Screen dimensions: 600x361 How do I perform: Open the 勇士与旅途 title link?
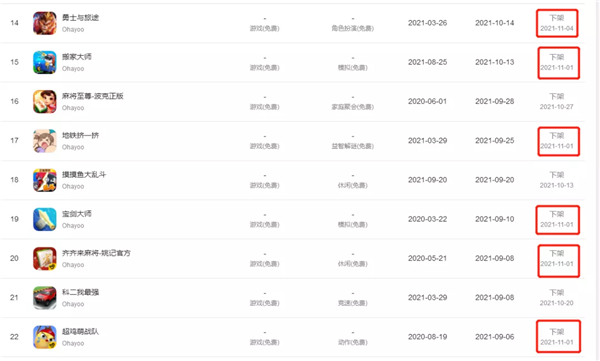point(80,18)
